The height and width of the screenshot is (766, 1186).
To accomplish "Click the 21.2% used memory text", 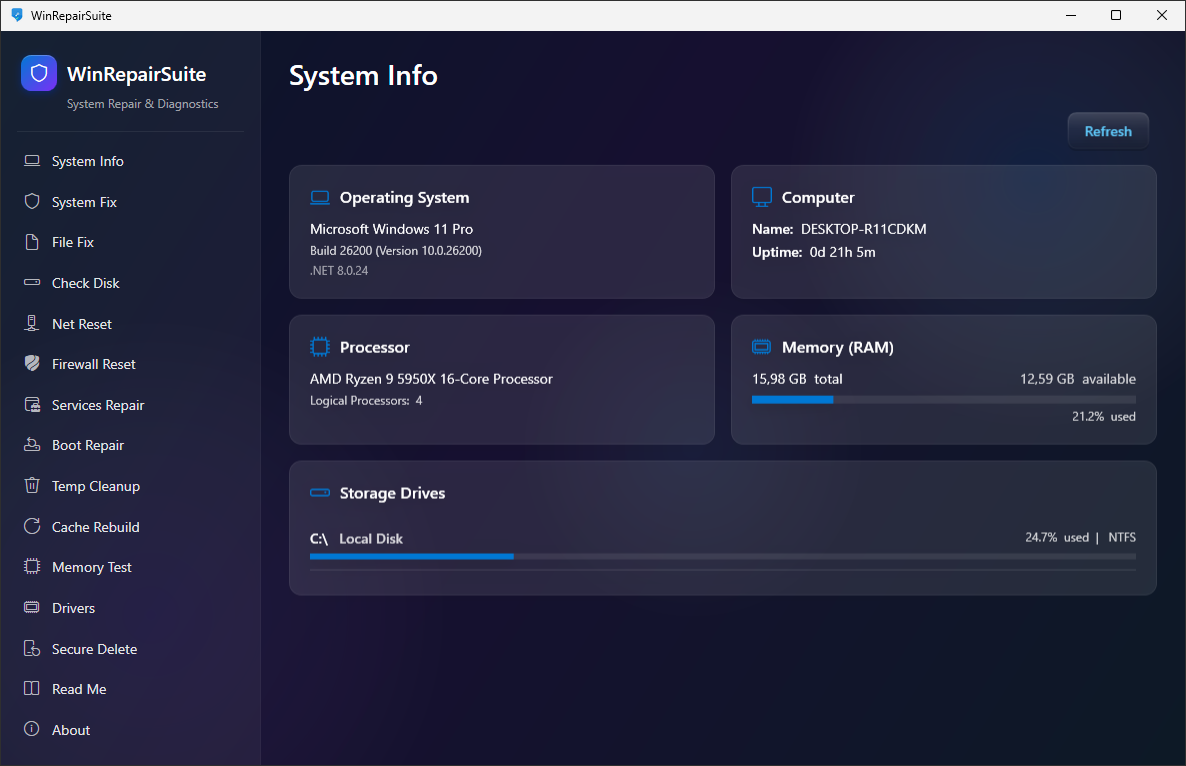I will [x=1104, y=417].
